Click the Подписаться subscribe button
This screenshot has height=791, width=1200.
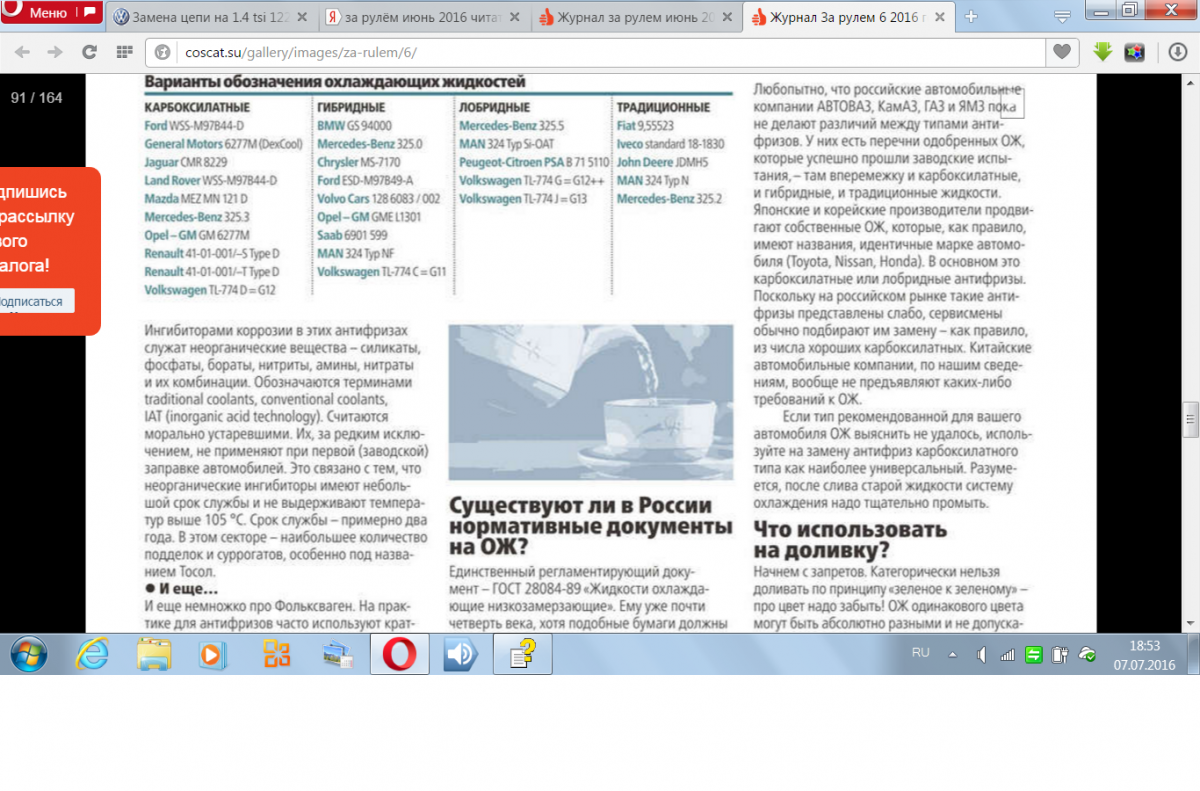coord(33,301)
